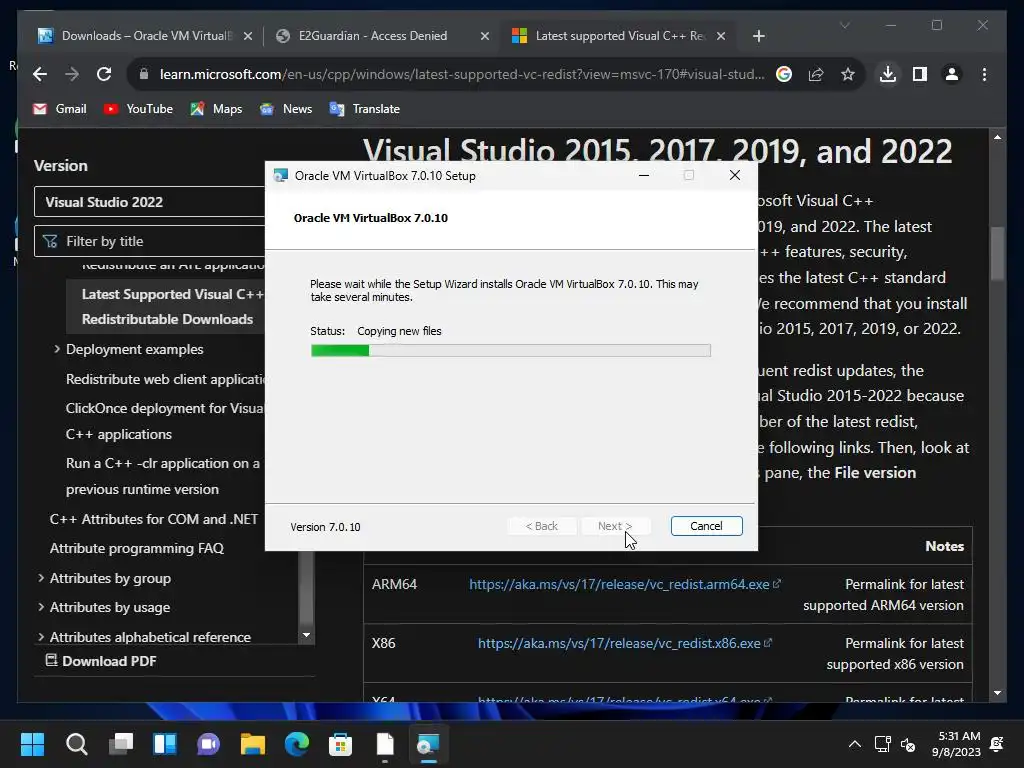This screenshot has width=1024, height=768.
Task: Expand Attributes alphabetical reference item
Action: point(41,637)
